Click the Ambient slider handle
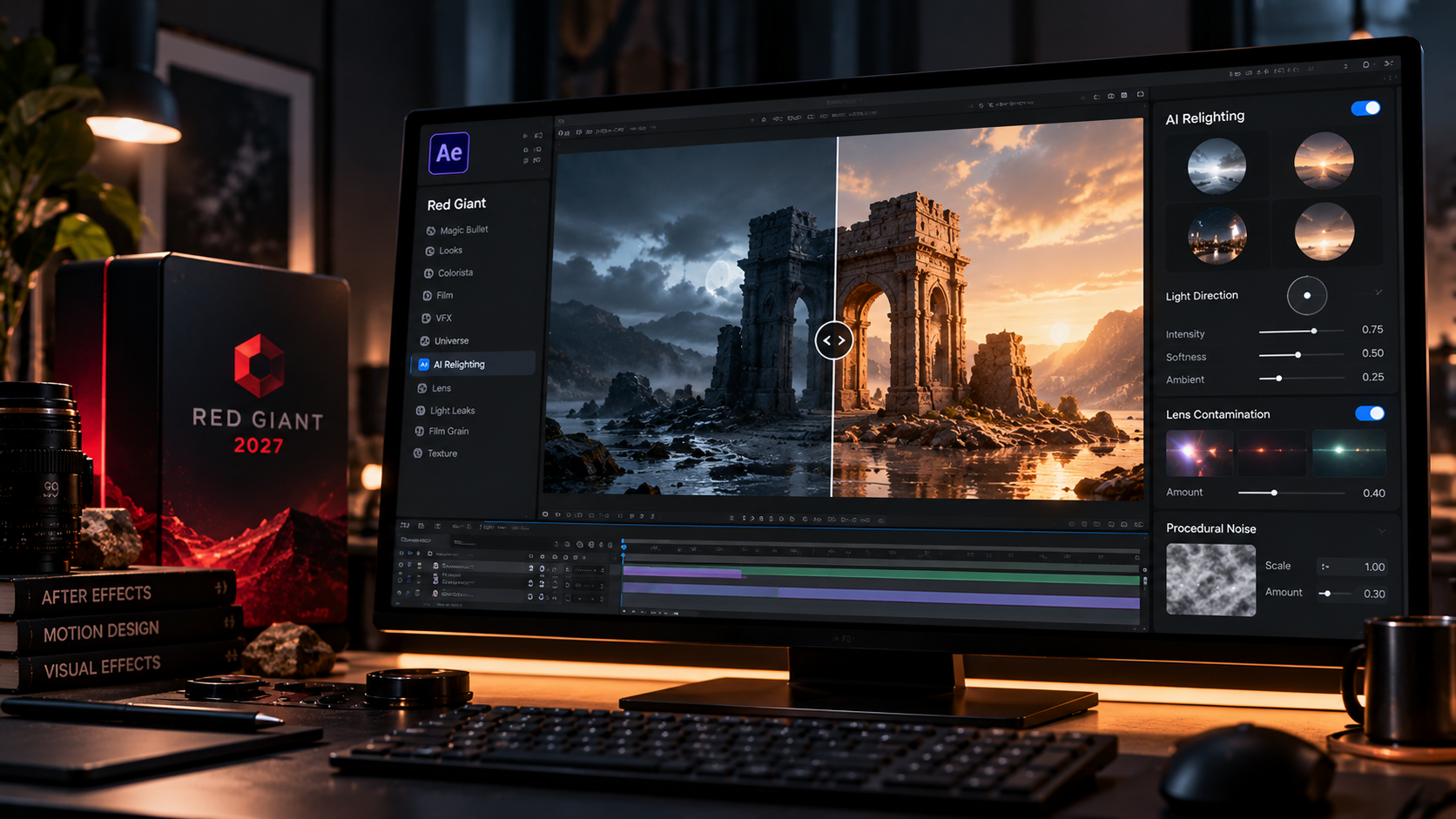Image resolution: width=1456 pixels, height=819 pixels. tap(1278, 379)
